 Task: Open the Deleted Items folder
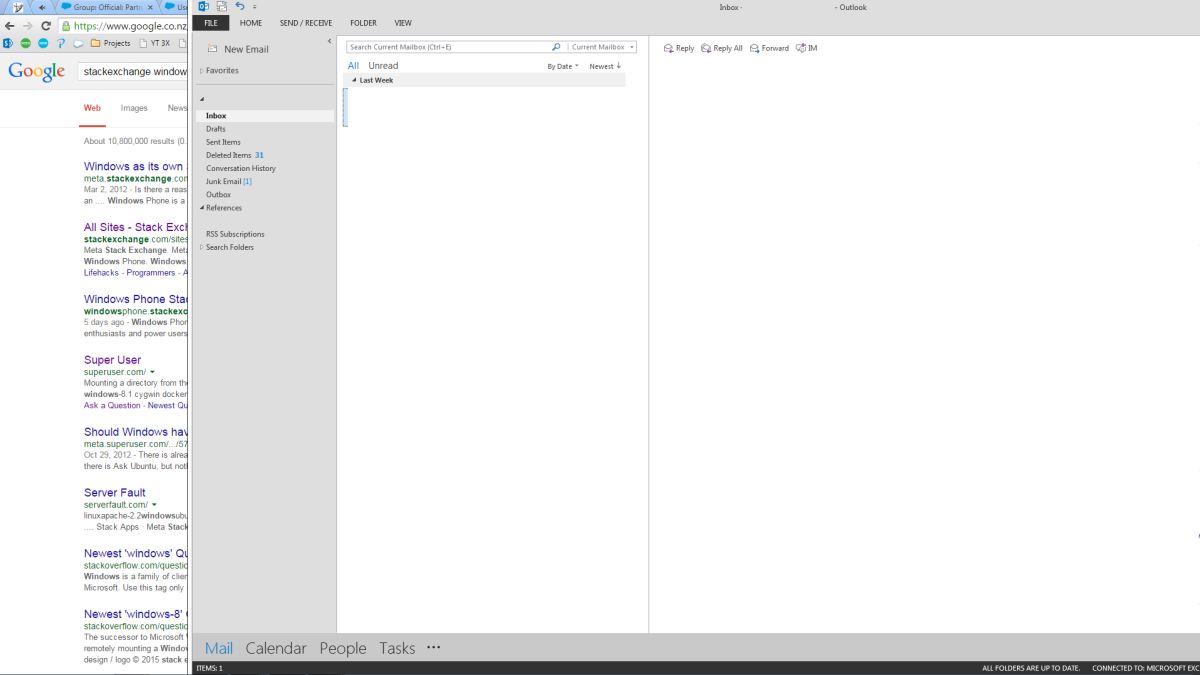tap(235, 155)
